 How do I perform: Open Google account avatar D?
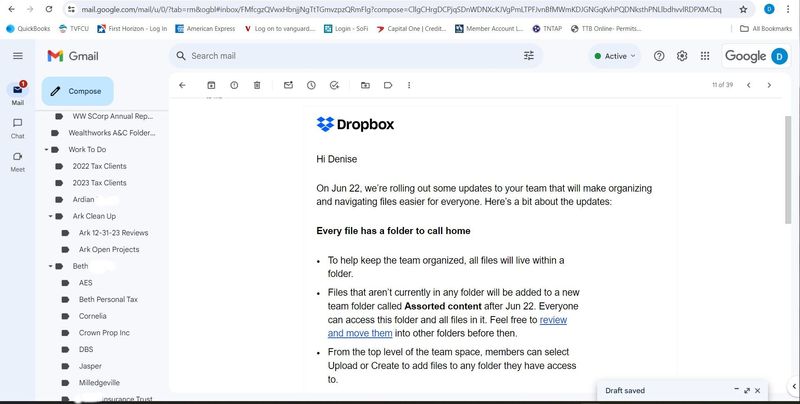coord(779,56)
